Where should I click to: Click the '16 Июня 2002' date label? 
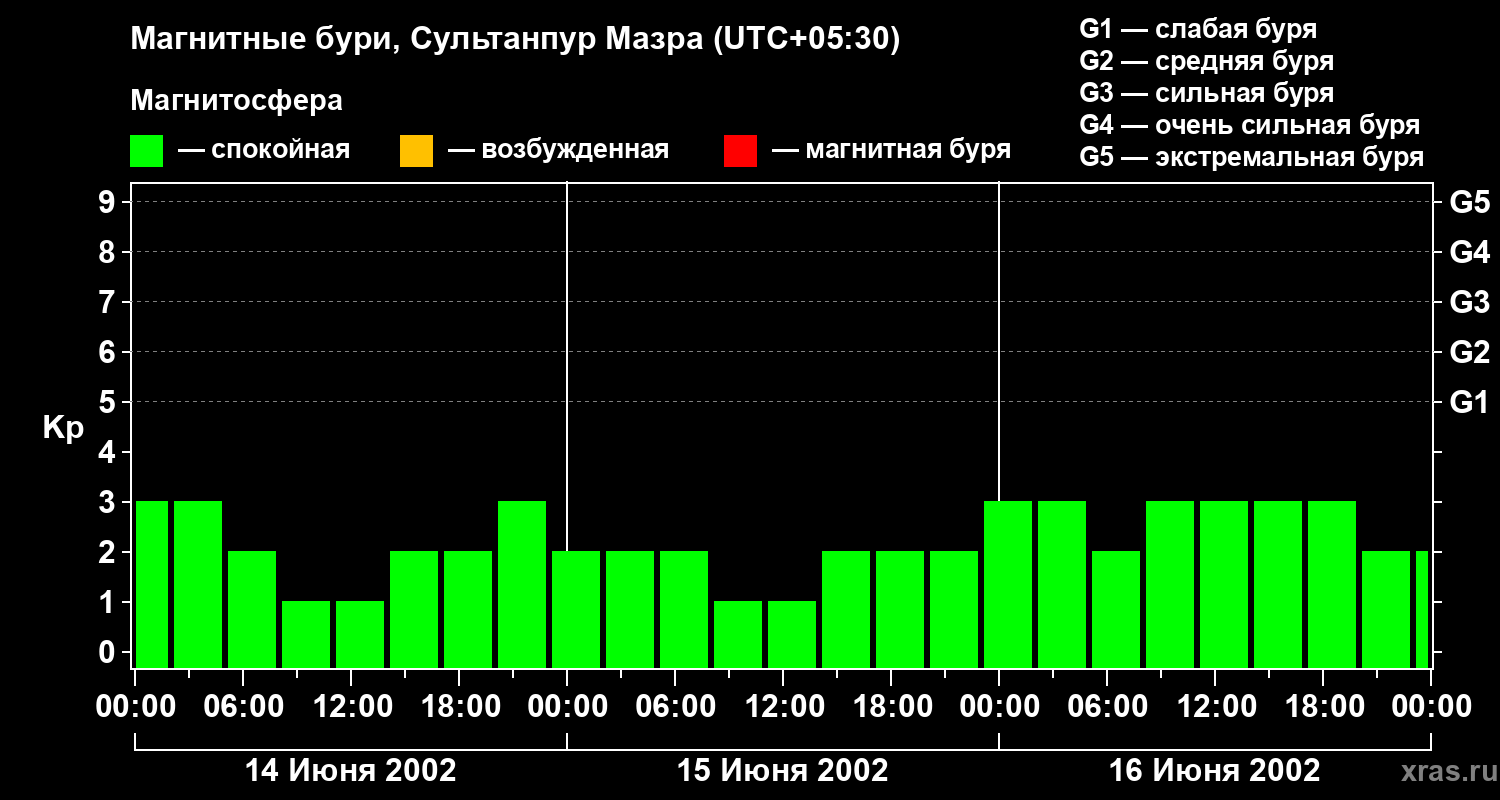pyautogui.click(x=1215, y=771)
